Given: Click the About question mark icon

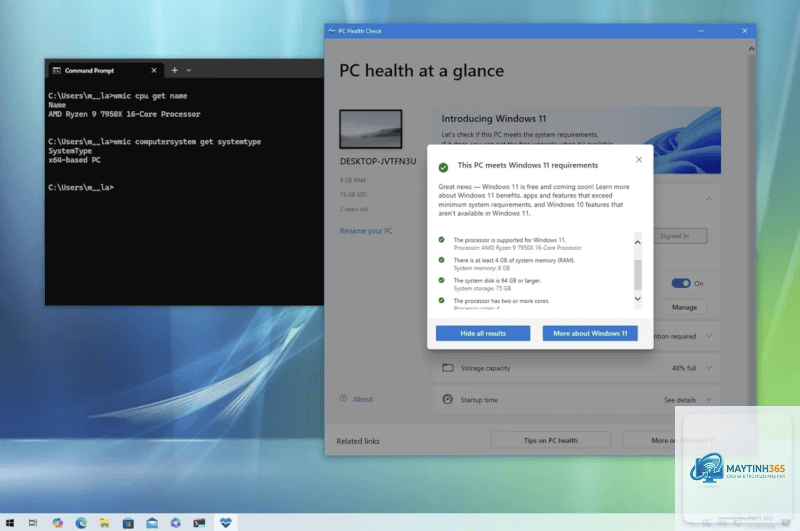Looking at the screenshot, I should coord(343,398).
